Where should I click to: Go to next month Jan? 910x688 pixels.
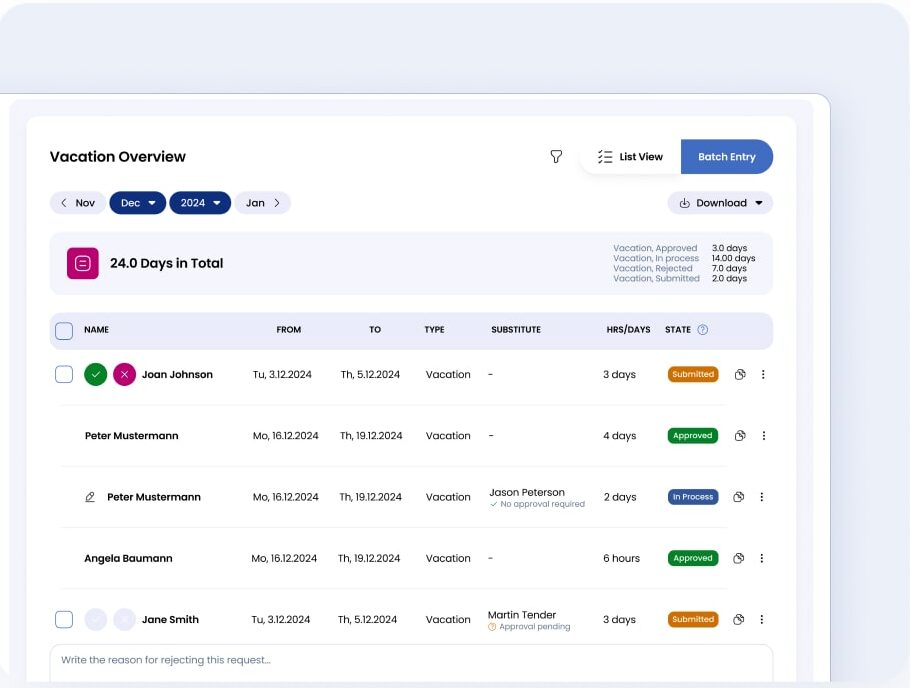[x=263, y=203]
